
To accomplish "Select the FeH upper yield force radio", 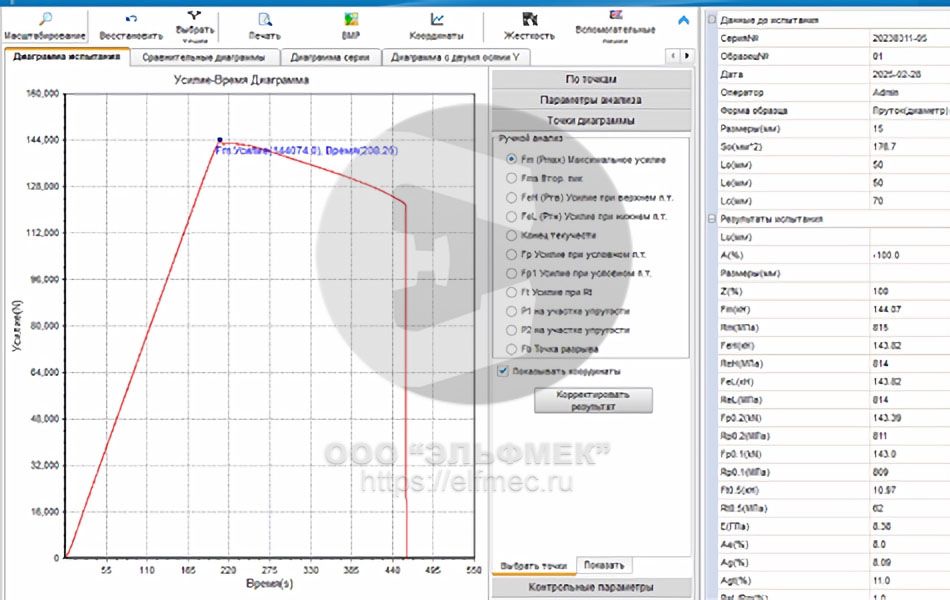I will point(511,198).
